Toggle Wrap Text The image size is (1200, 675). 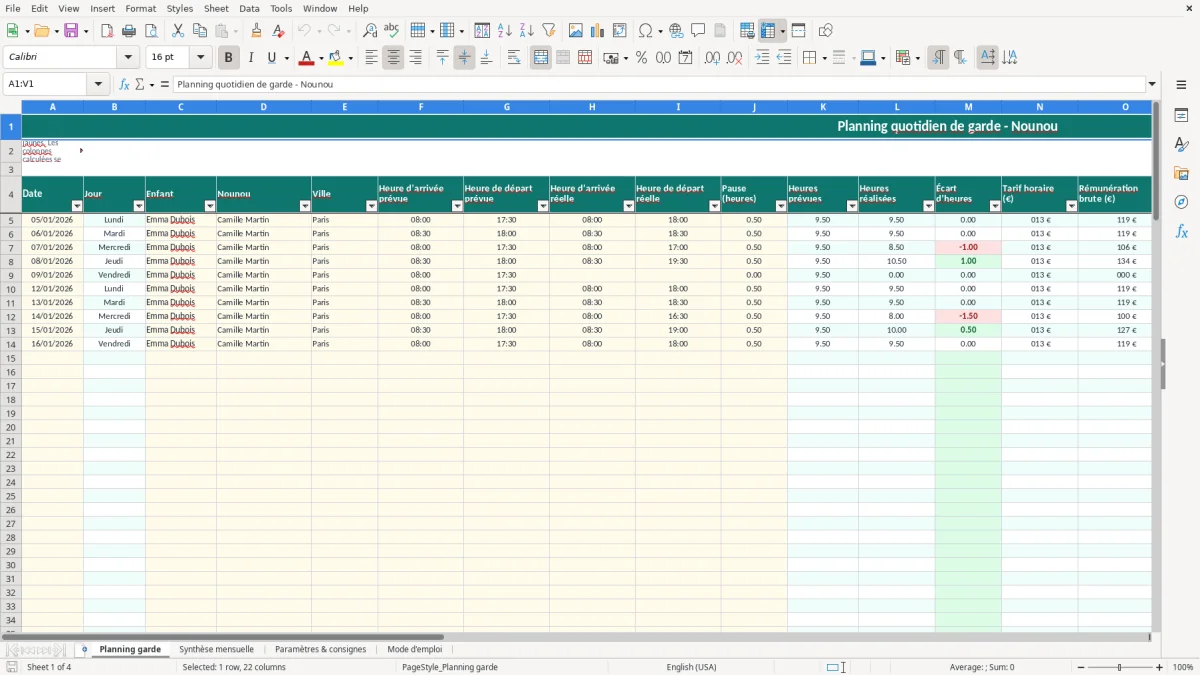click(514, 58)
